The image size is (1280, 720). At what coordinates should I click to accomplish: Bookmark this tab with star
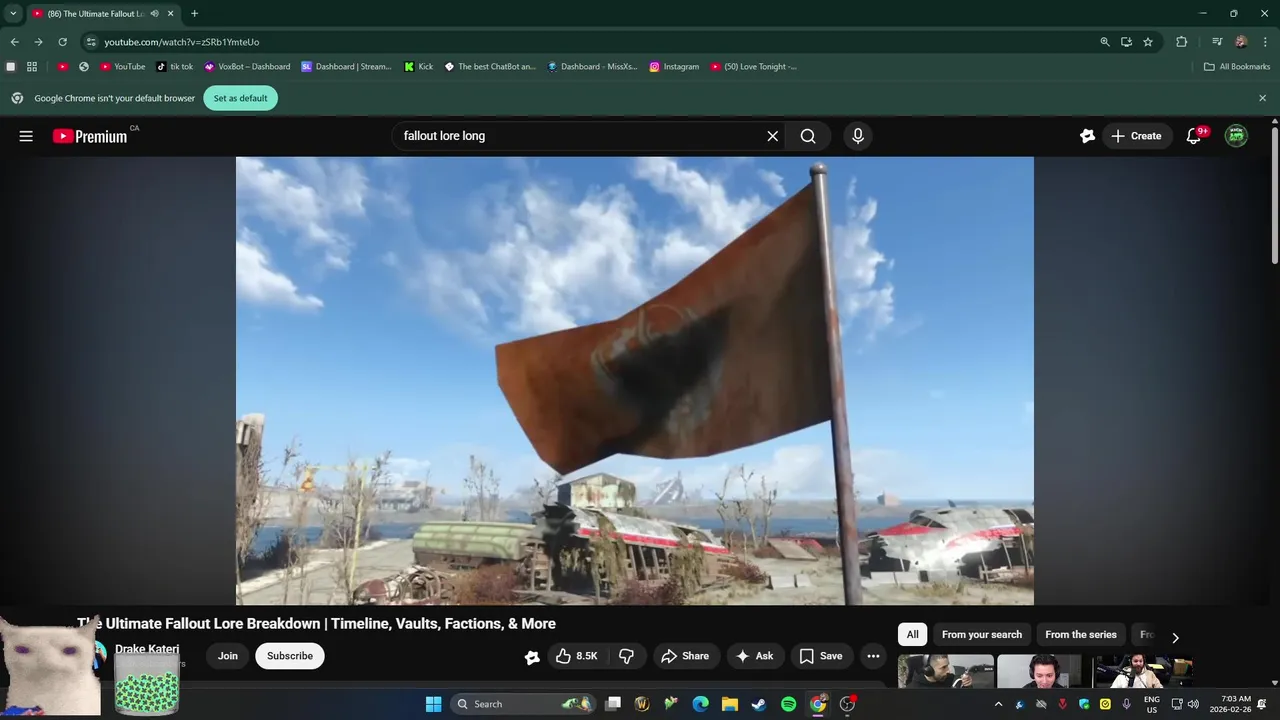tap(1148, 42)
